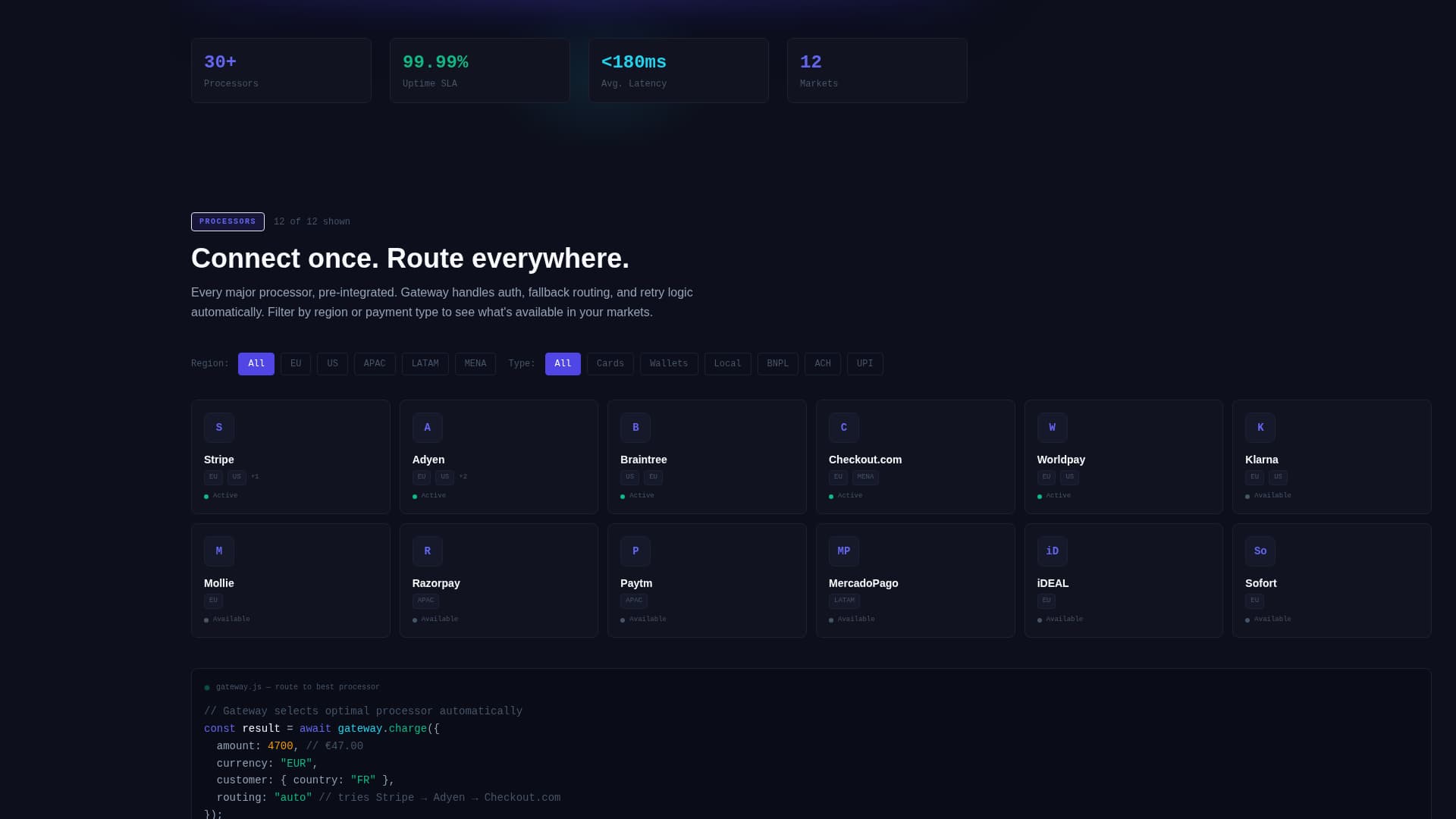Click the MENA tag on Checkout.com card
The image size is (1456, 819).
click(x=865, y=477)
